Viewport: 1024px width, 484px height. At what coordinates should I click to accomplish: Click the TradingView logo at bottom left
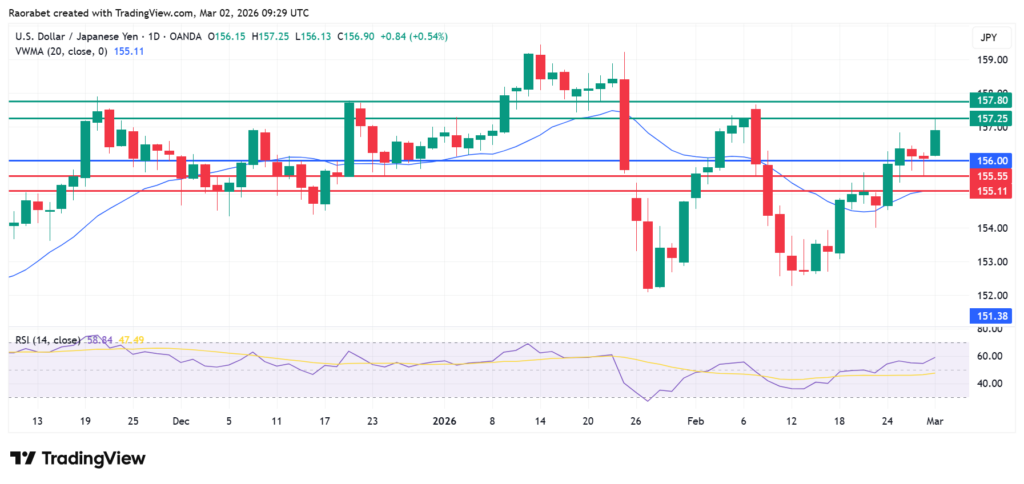pos(78,458)
